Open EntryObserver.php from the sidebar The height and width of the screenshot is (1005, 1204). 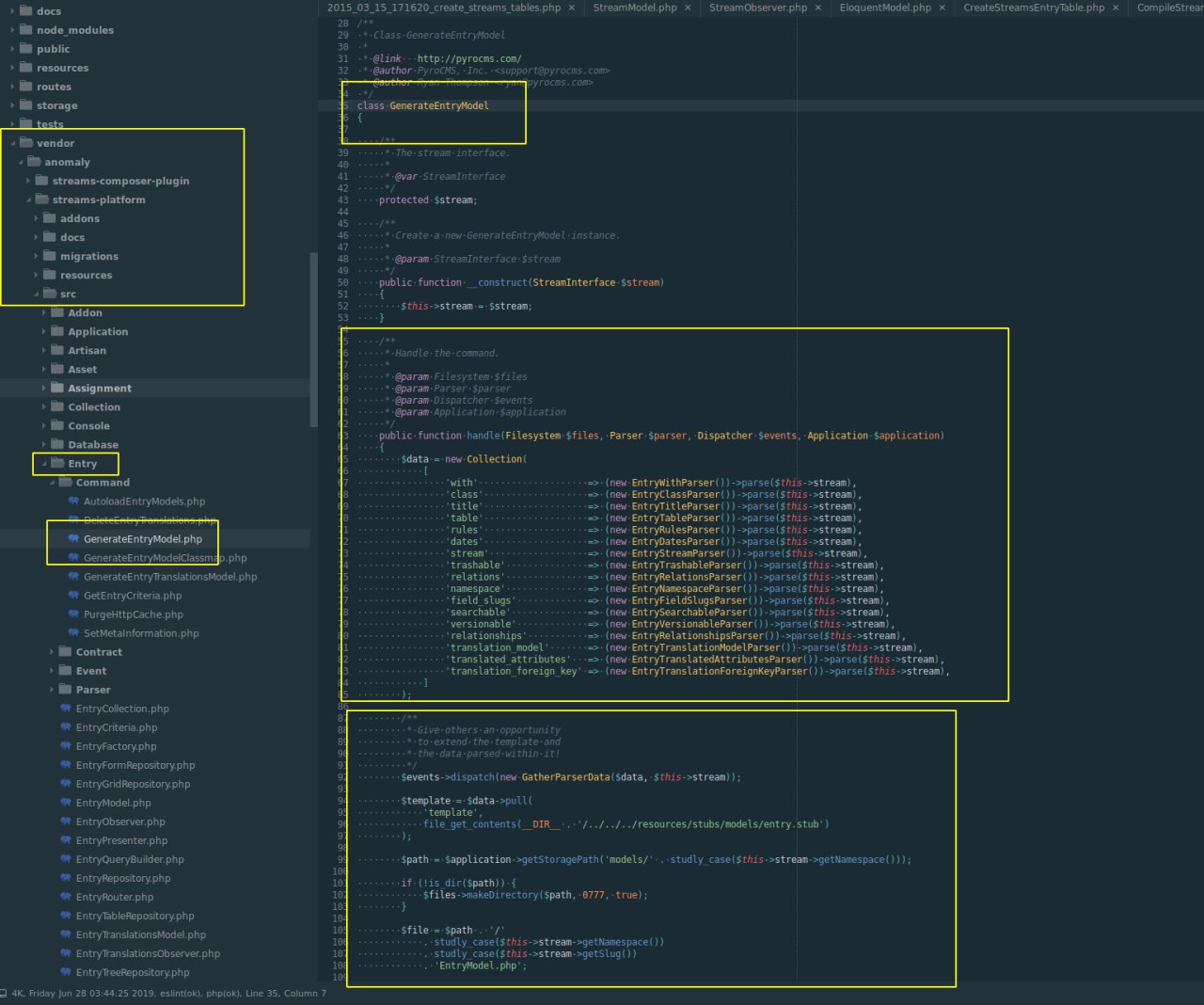120,822
